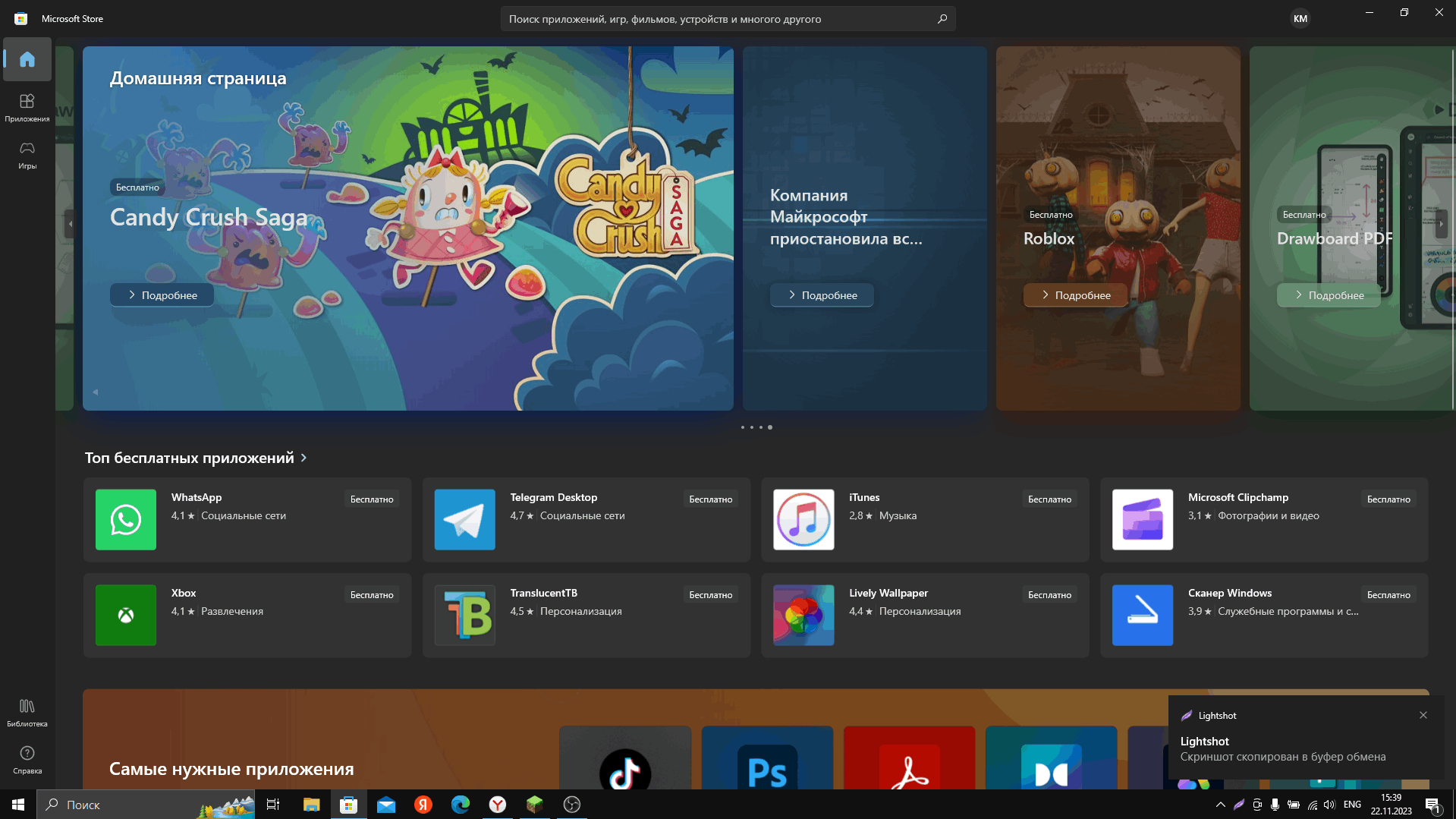This screenshot has width=1456, height=819.
Task: Click the Бесплатно button for TranslucentTB
Action: click(x=711, y=595)
